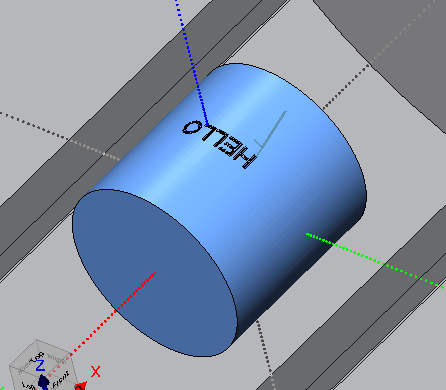Click the dark blue Z arrow on view cube
Image resolution: width=446 pixels, height=390 pixels.
click(44, 382)
